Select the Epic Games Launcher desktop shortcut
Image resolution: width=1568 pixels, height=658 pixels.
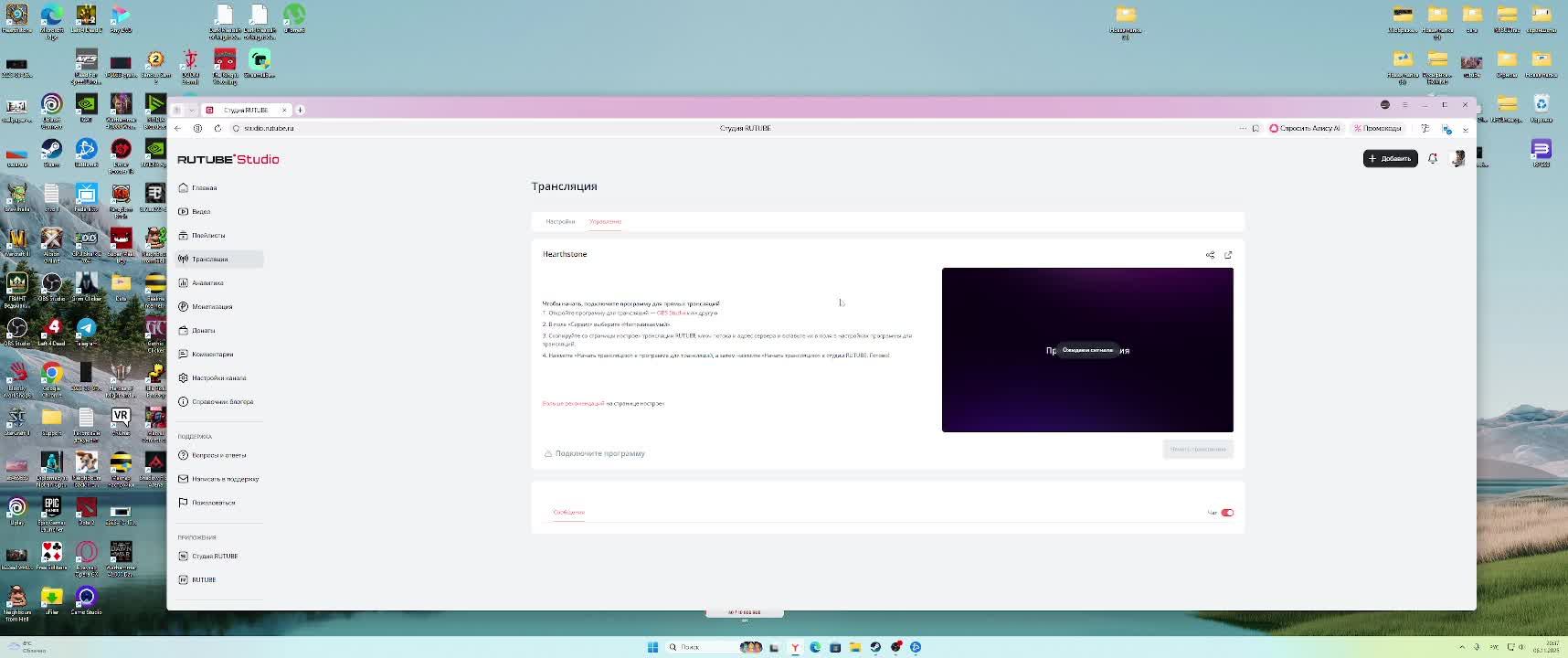pyautogui.click(x=52, y=514)
